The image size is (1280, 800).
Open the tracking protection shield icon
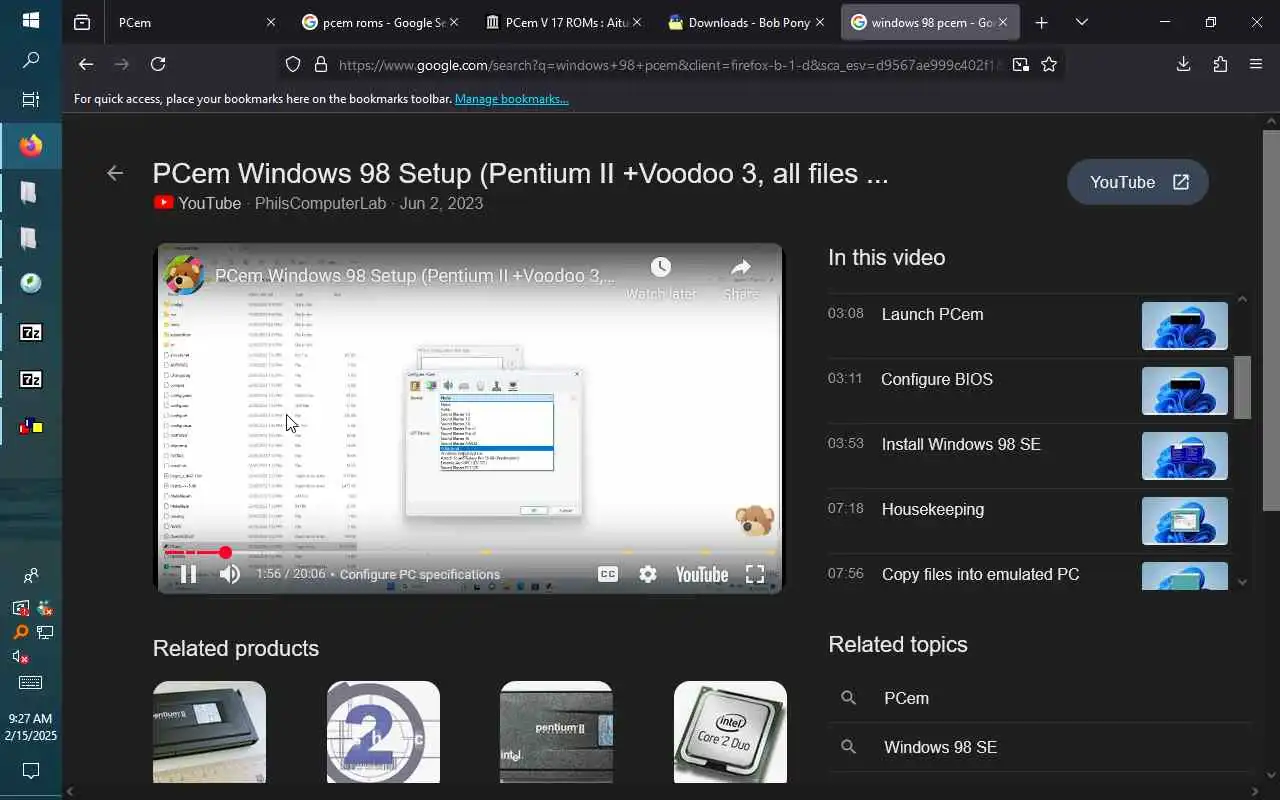click(x=293, y=64)
